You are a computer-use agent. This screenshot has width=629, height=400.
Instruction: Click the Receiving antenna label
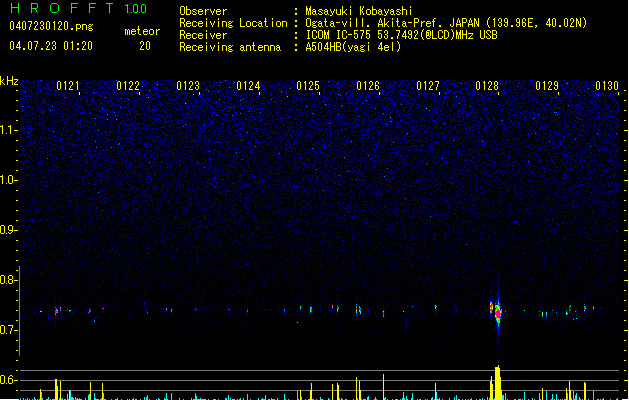230,47
